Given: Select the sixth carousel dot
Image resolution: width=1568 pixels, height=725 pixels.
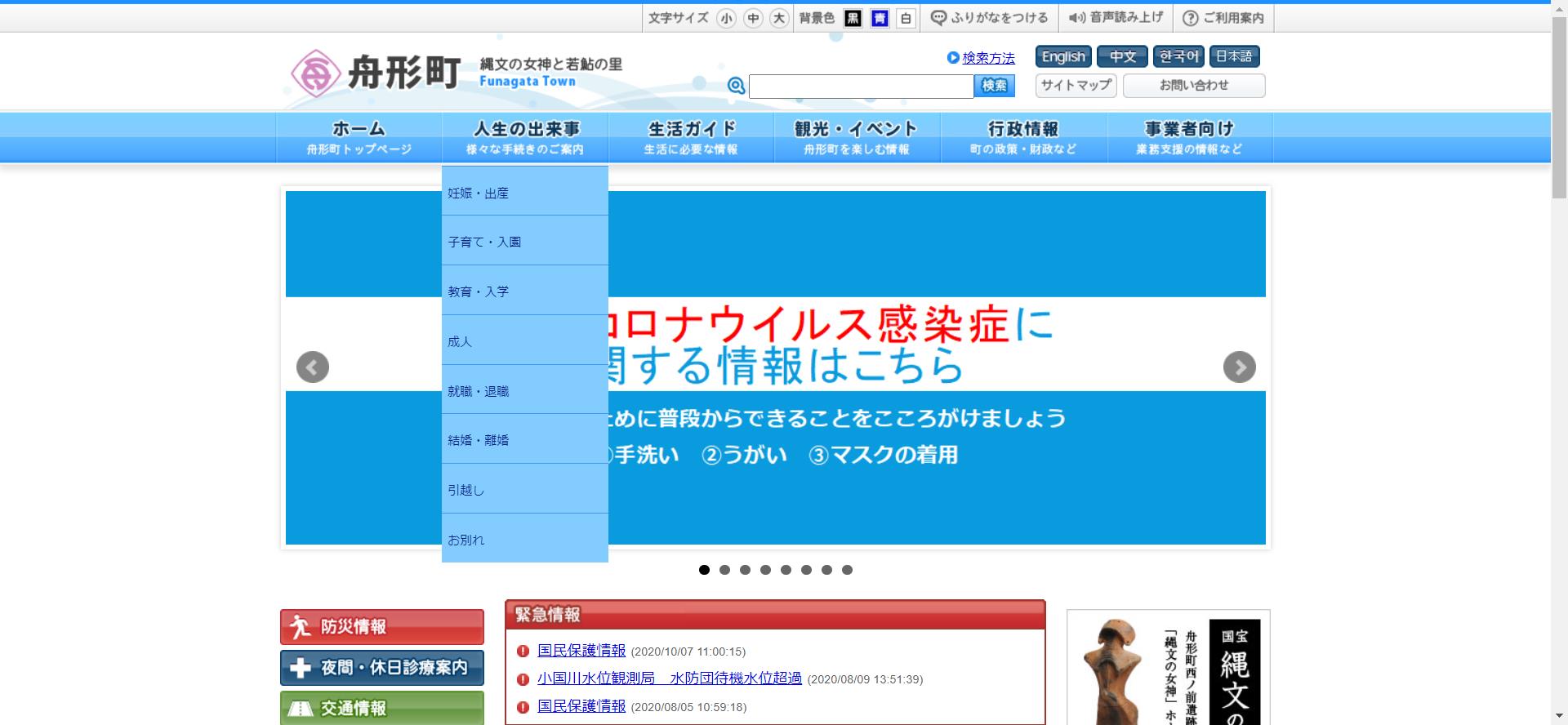Looking at the screenshot, I should 806,570.
